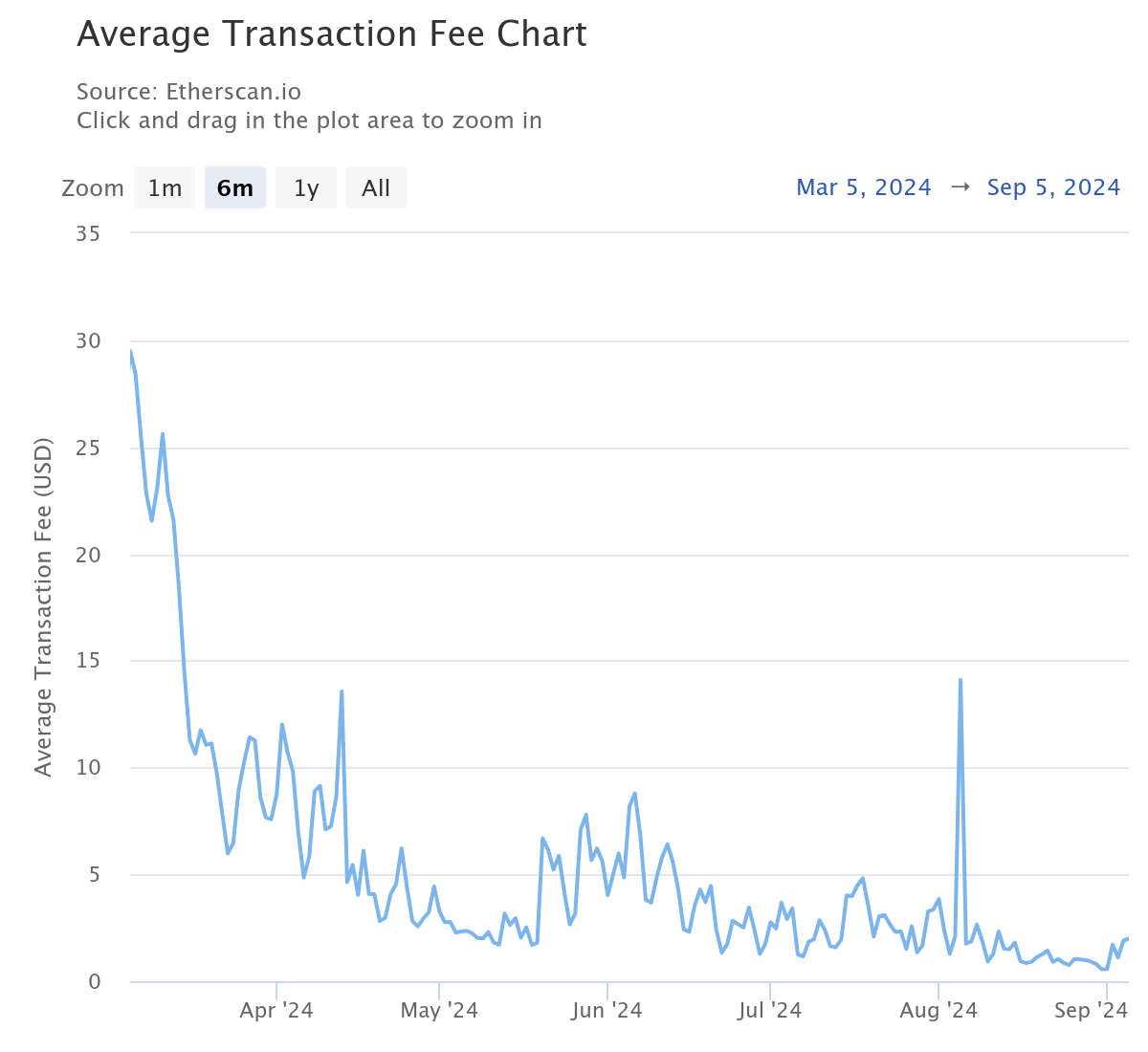Viewport: 1148px width, 1052px height.
Task: Click the Zoom label text
Action: click(x=93, y=187)
